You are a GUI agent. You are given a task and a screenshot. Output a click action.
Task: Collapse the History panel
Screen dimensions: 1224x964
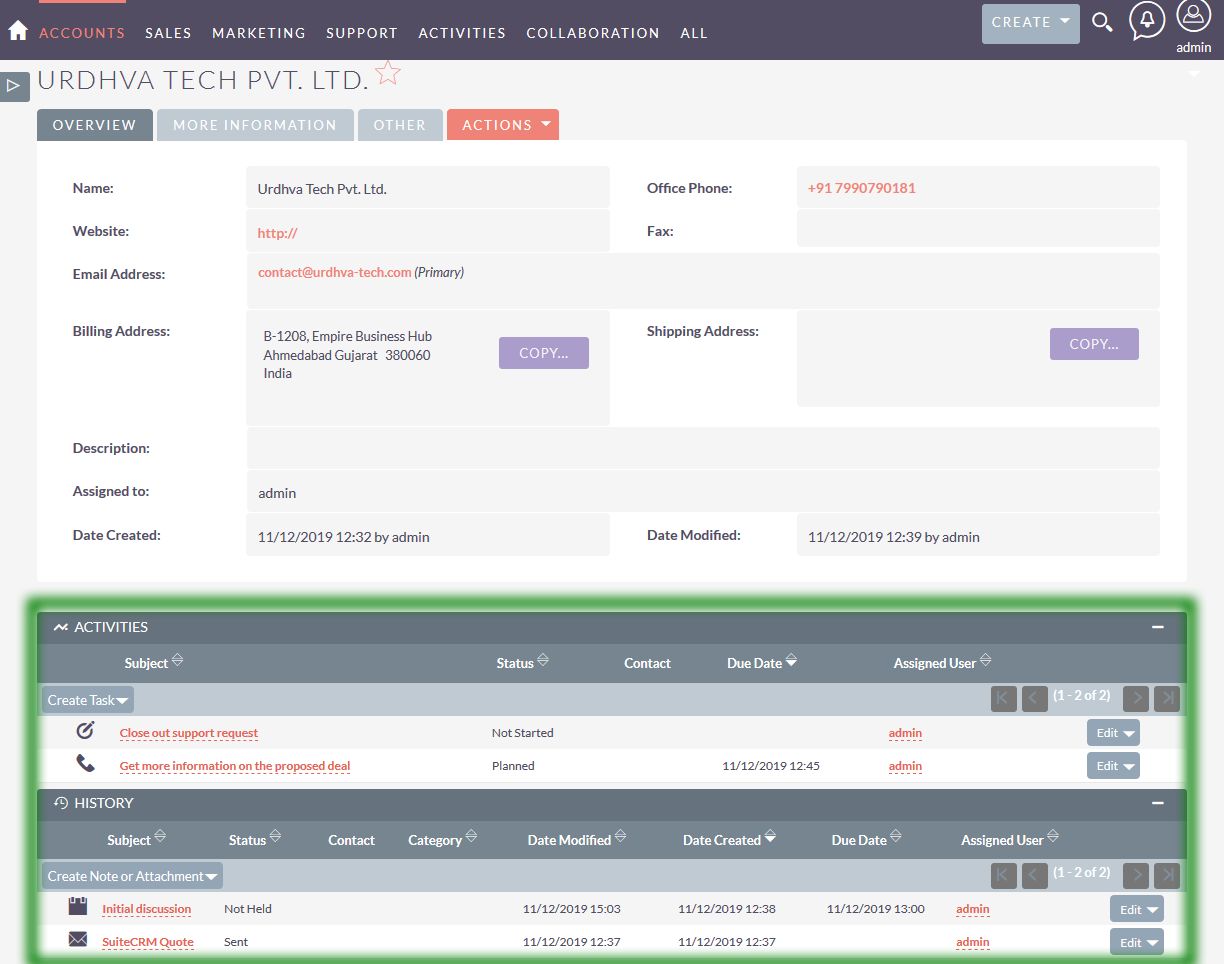point(1158,803)
